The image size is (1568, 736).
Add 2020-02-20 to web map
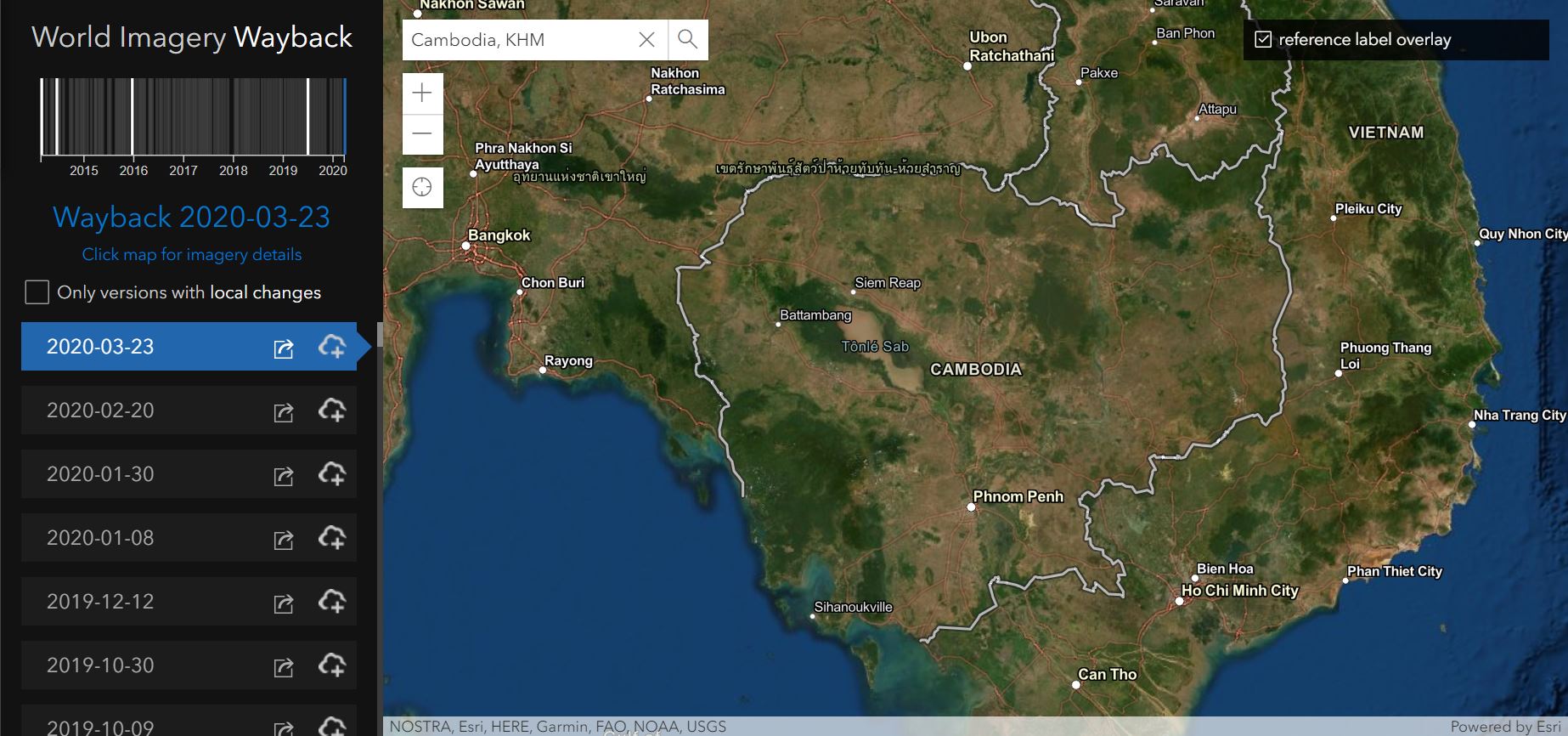click(x=332, y=410)
